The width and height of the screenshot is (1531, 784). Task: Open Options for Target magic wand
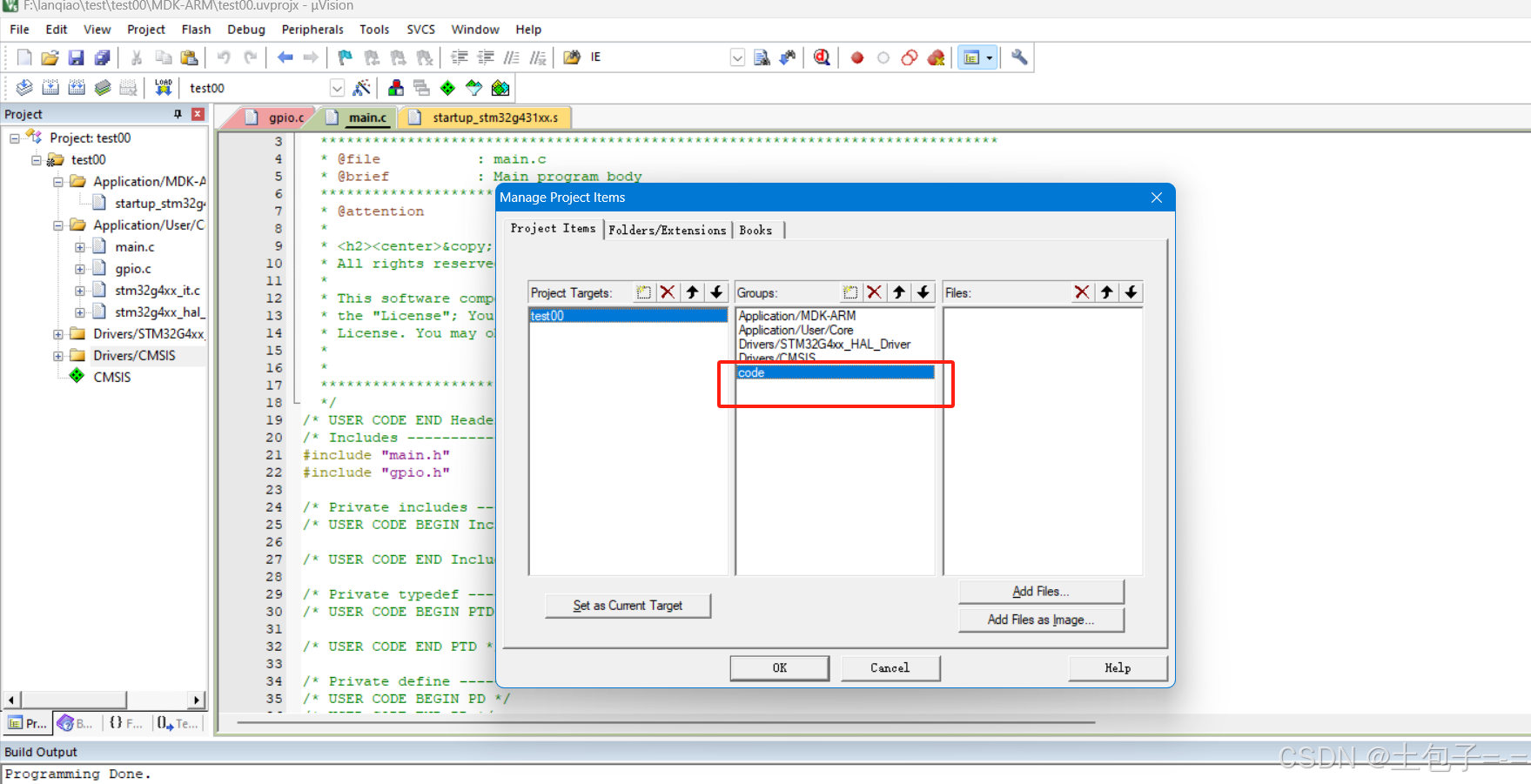[x=362, y=88]
